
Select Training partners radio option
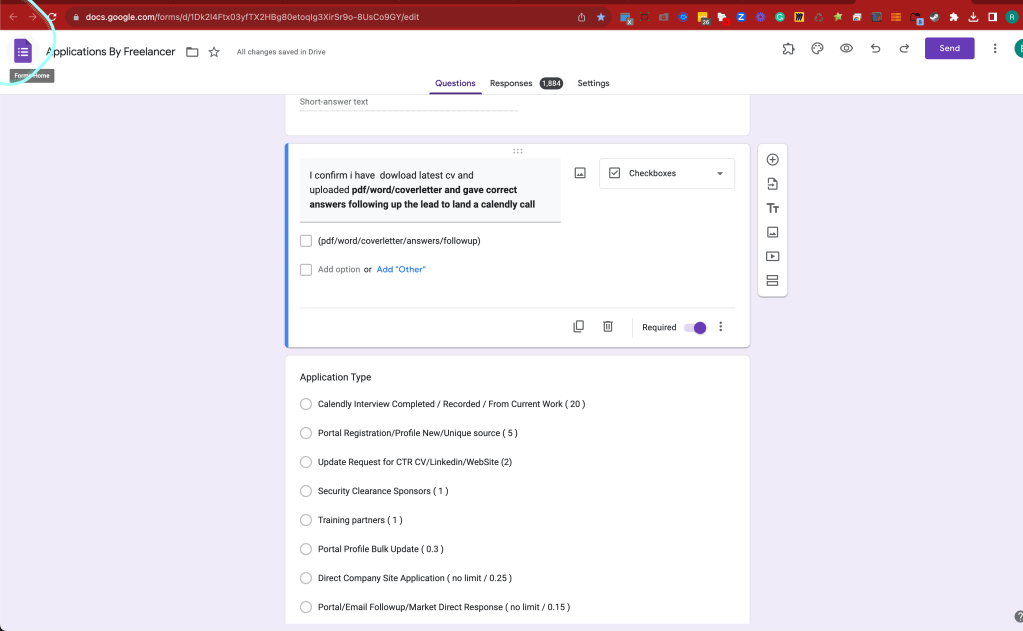[x=305, y=520]
